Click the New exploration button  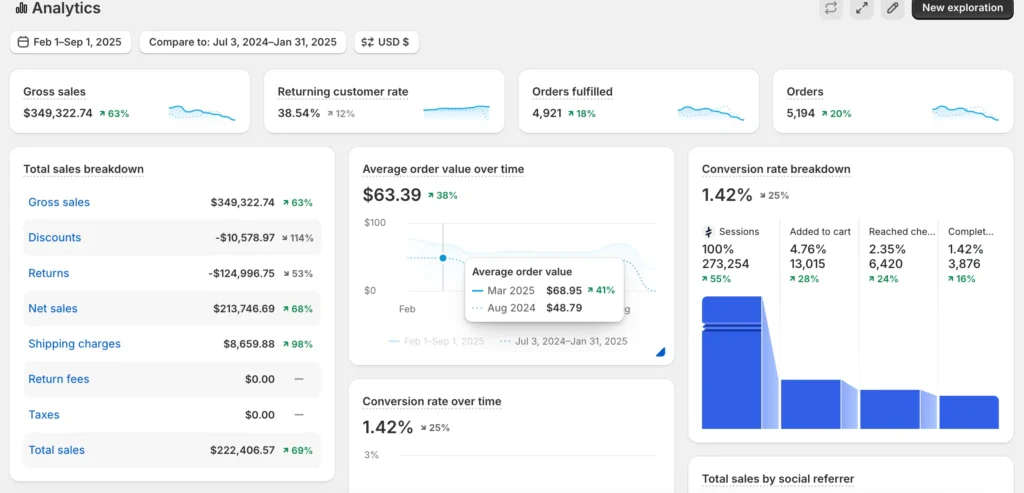pos(962,8)
